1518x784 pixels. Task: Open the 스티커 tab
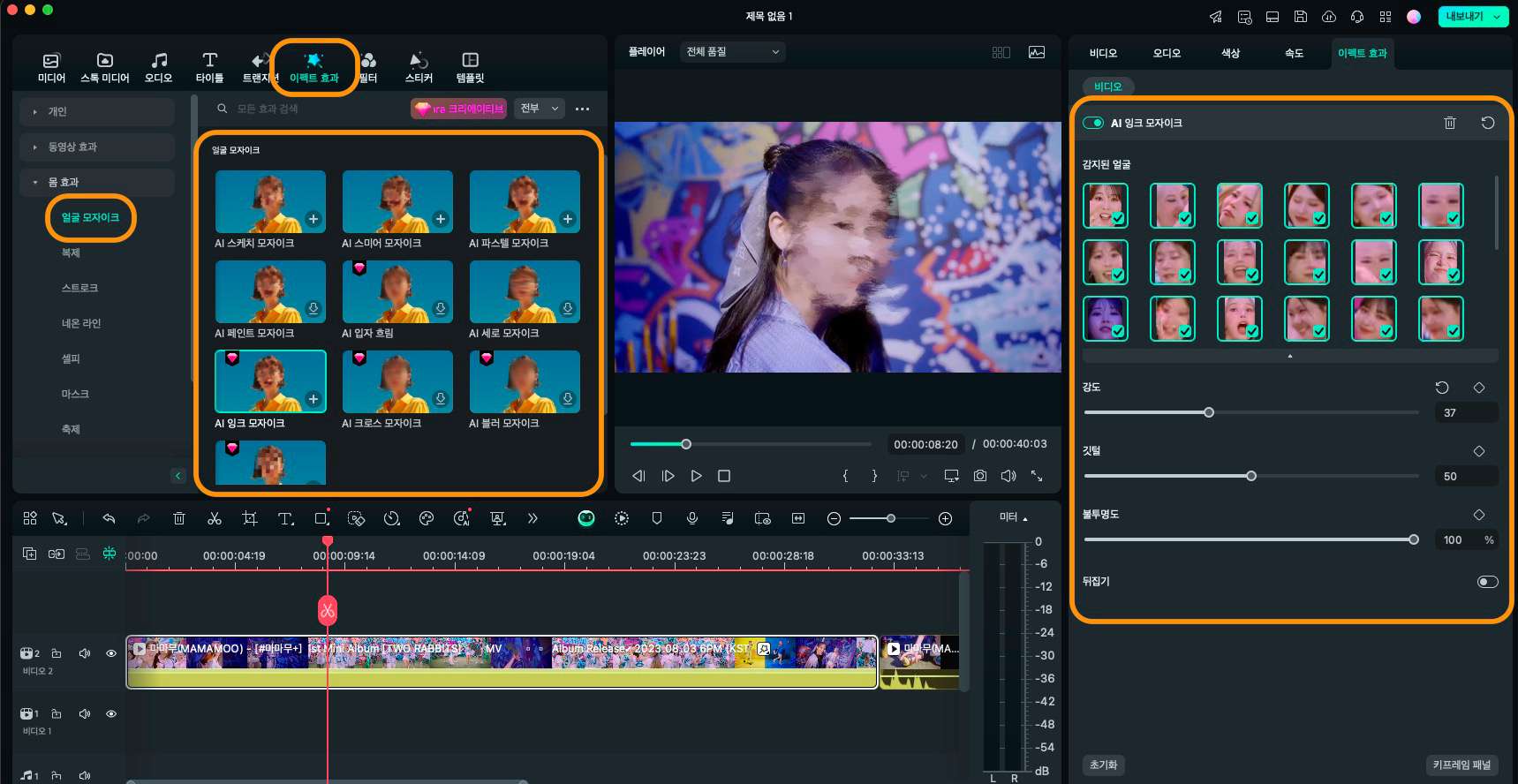(419, 68)
